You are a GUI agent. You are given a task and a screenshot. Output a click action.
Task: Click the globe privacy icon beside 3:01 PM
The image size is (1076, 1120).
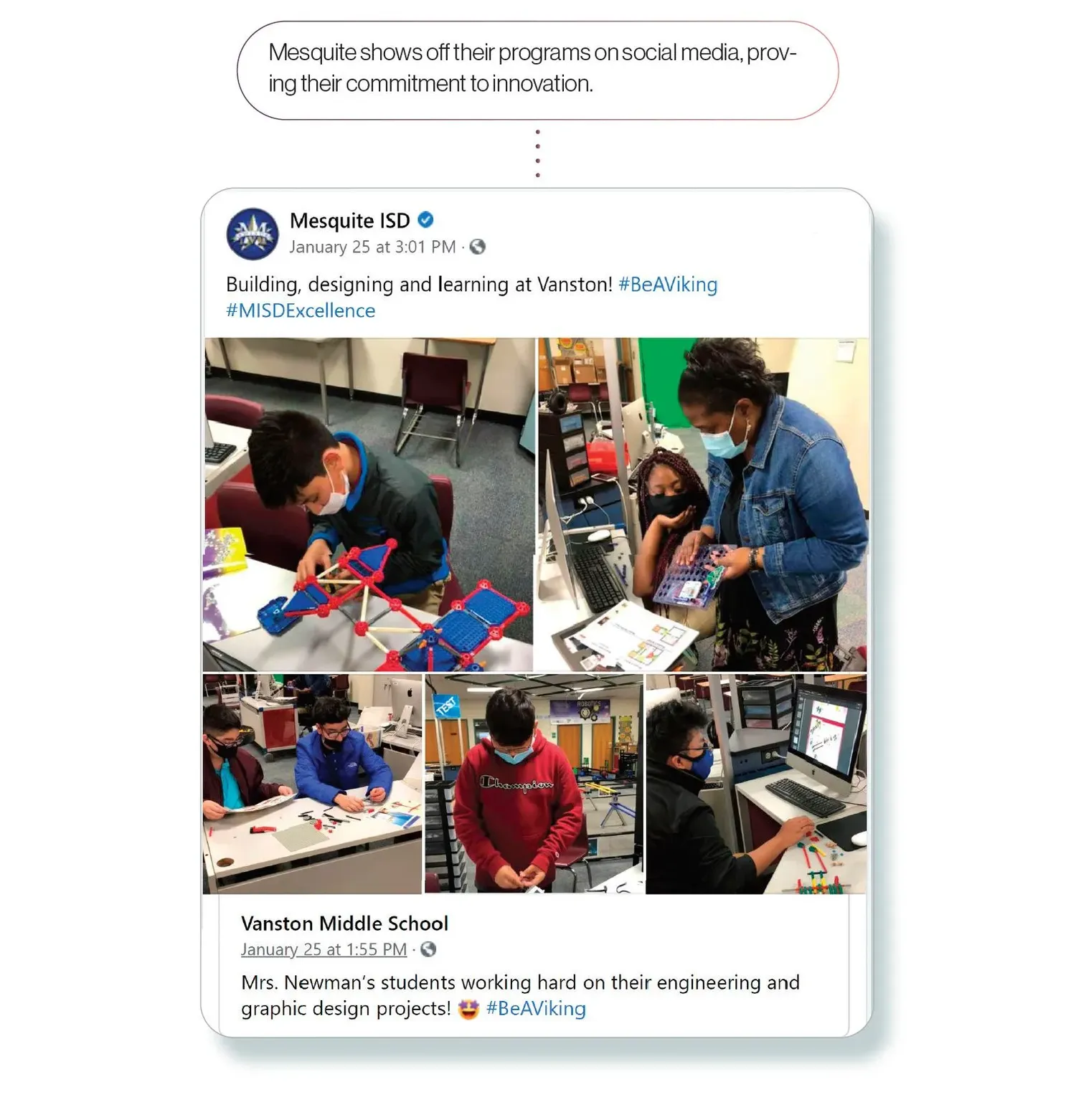[478, 247]
